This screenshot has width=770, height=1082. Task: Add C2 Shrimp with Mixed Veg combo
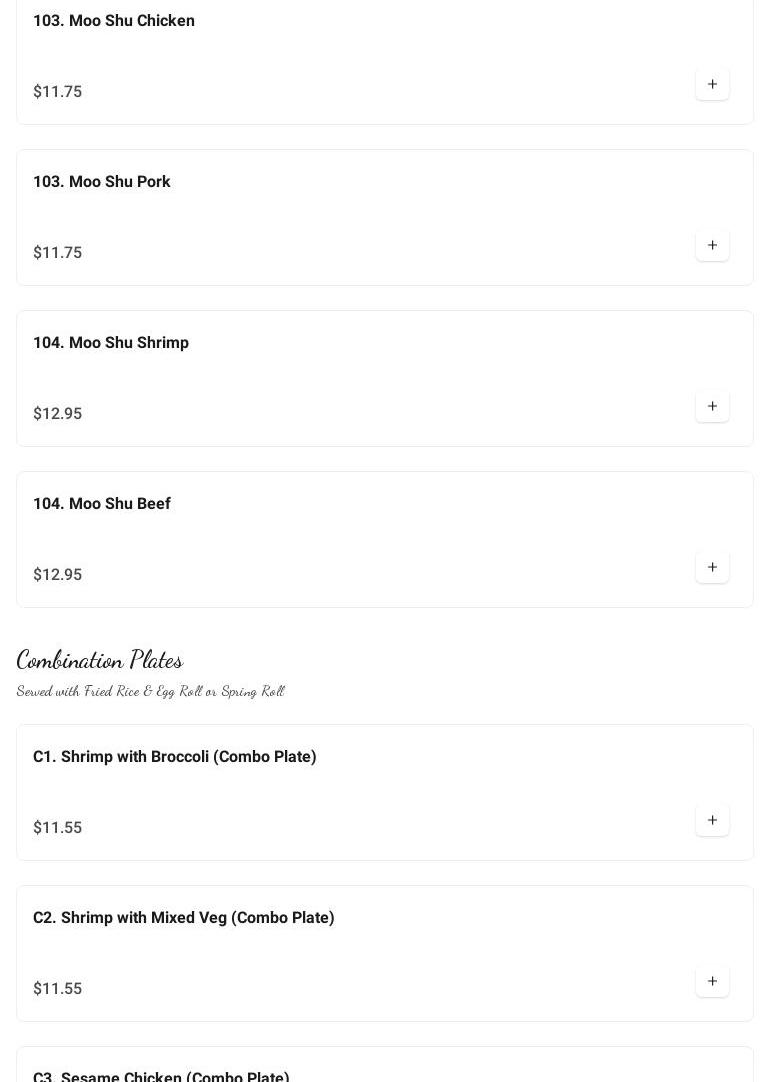point(712,981)
